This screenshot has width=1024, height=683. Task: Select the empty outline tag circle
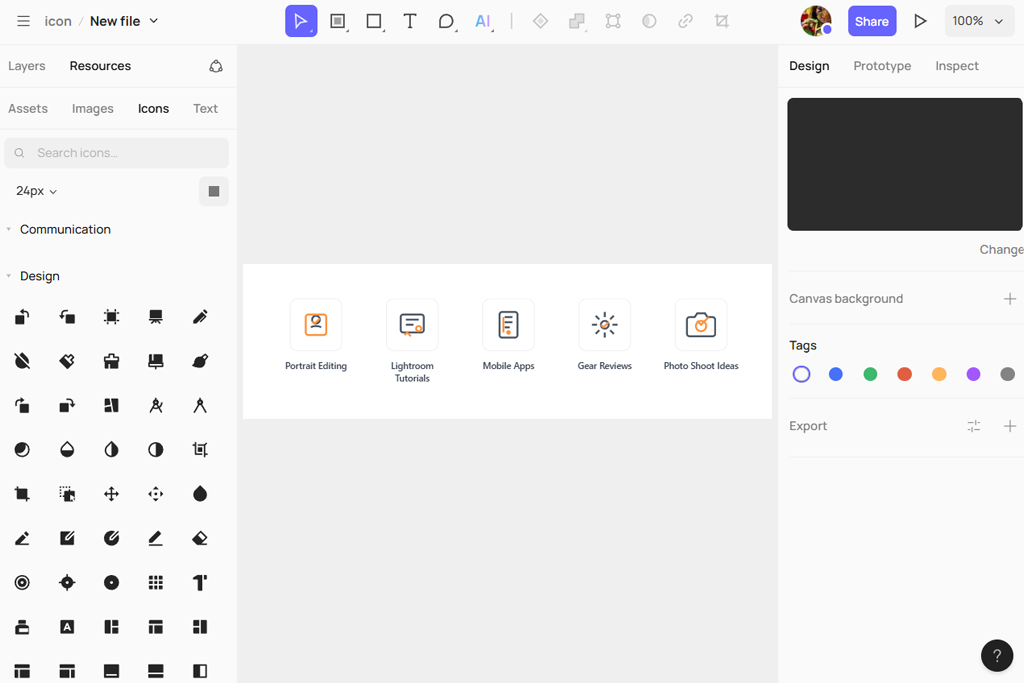tap(801, 374)
